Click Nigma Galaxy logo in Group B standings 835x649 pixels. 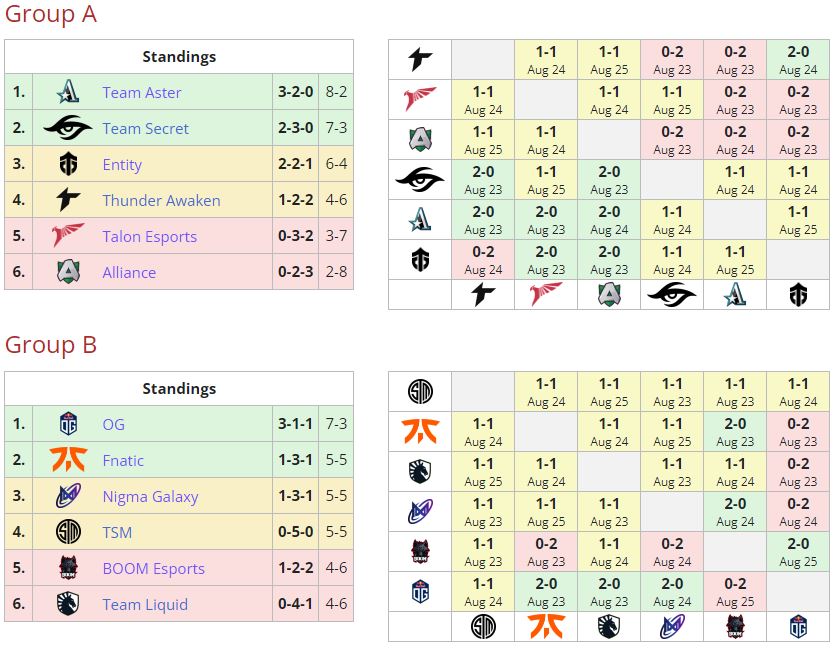point(68,496)
